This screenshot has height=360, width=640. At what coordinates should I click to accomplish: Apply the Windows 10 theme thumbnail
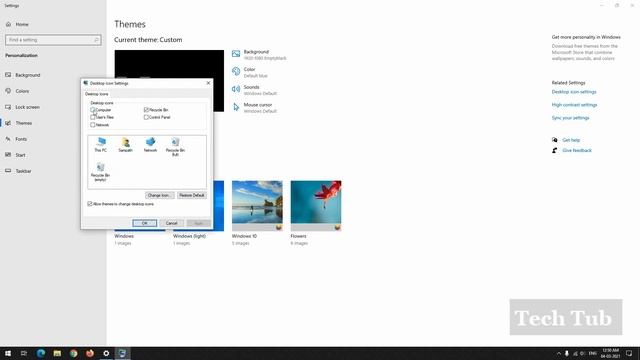[x=257, y=206]
